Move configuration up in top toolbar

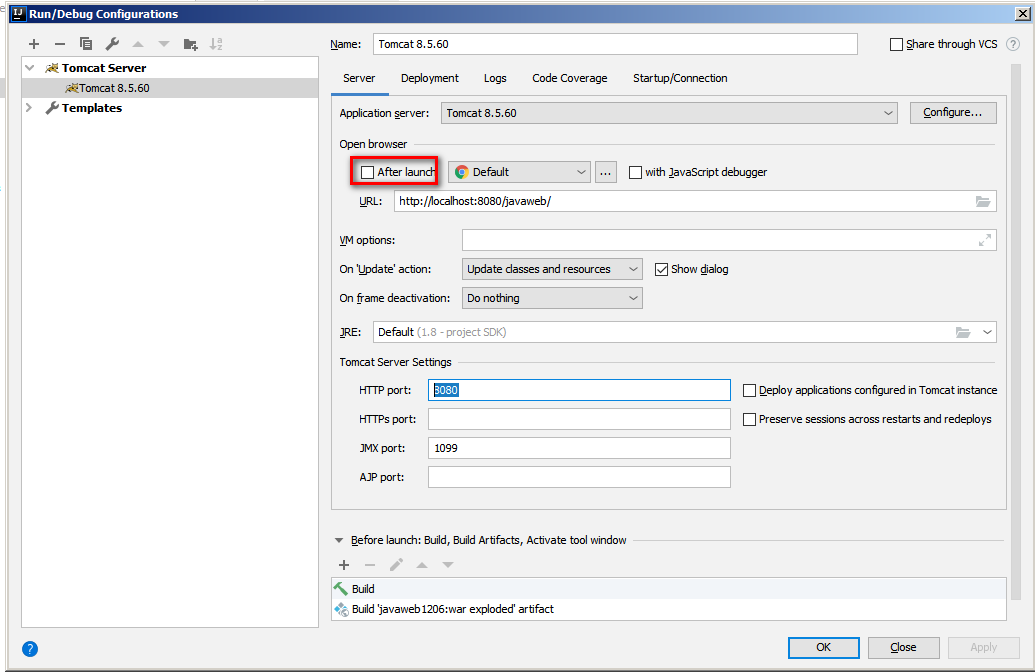pyautogui.click(x=138, y=44)
